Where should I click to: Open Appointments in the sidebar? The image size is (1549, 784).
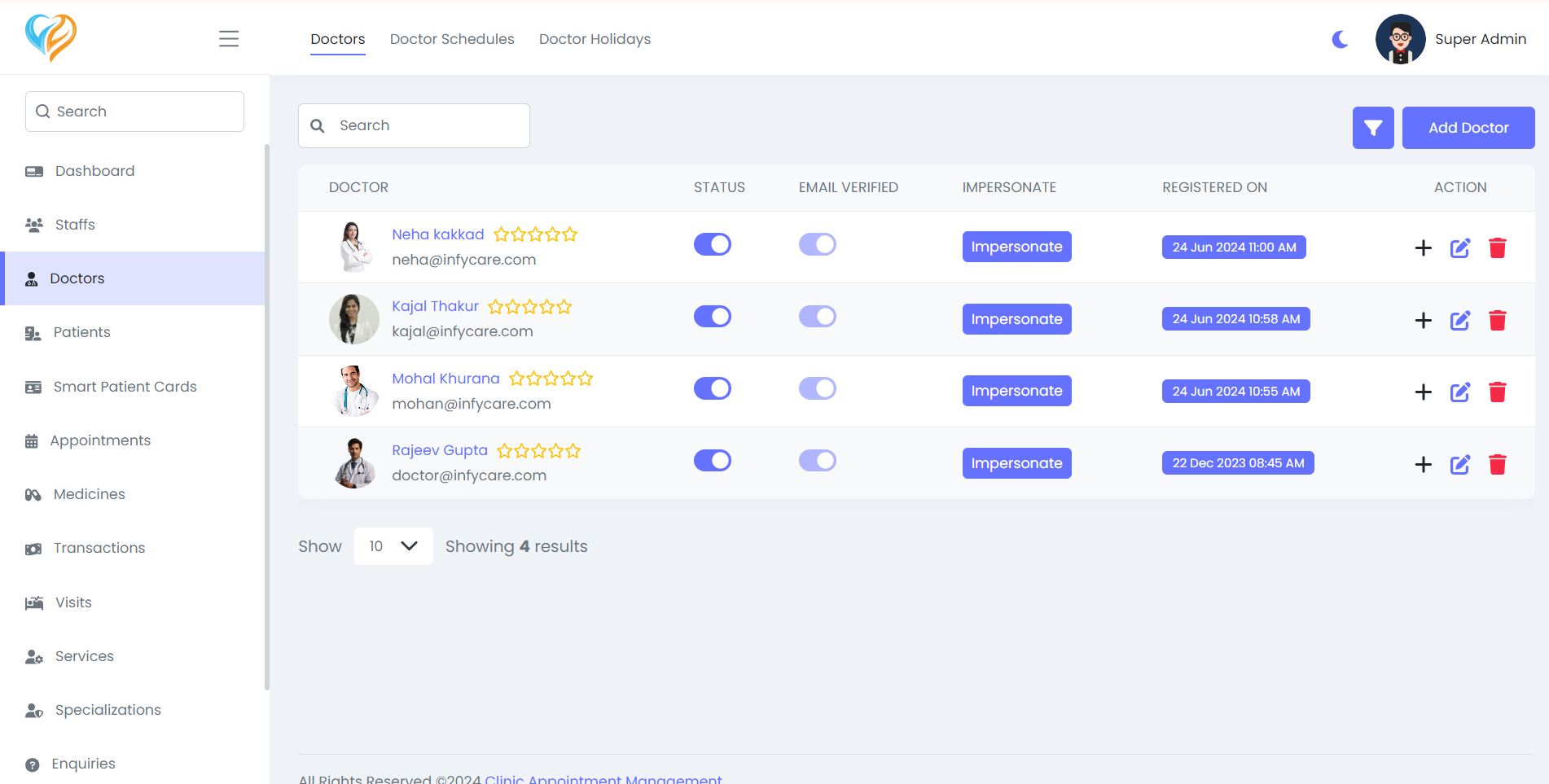100,440
